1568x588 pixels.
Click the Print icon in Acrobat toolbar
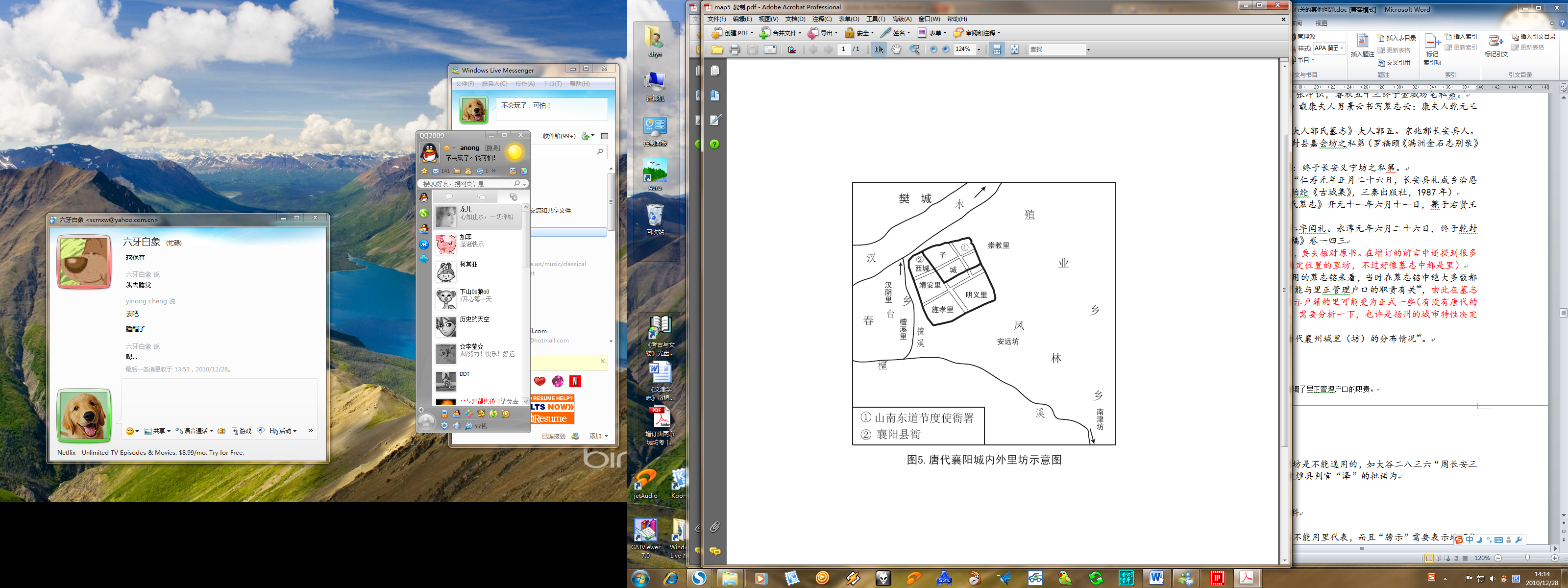(735, 49)
